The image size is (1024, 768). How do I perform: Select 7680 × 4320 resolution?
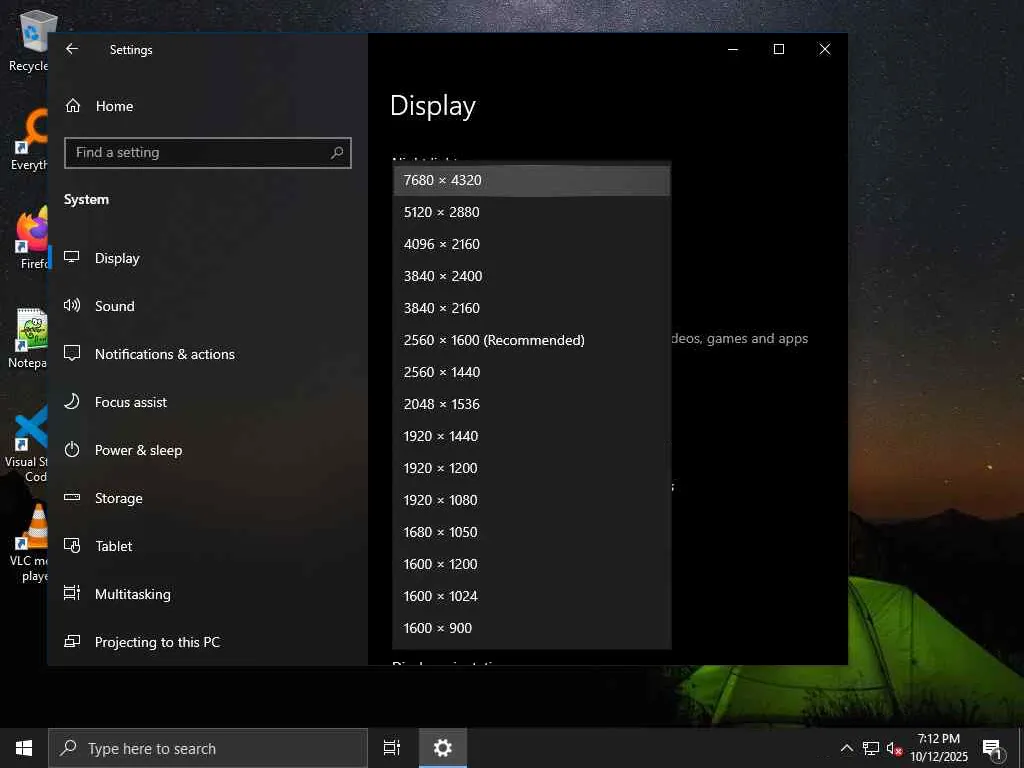[x=532, y=180]
